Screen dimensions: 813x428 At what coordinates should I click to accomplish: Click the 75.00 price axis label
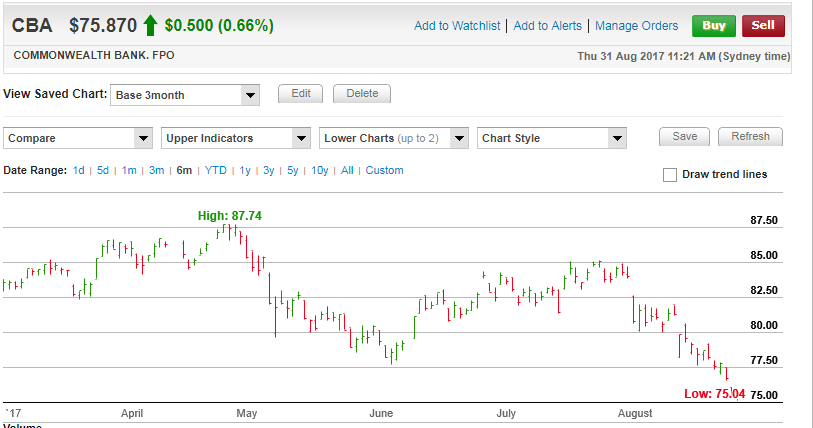tap(764, 395)
